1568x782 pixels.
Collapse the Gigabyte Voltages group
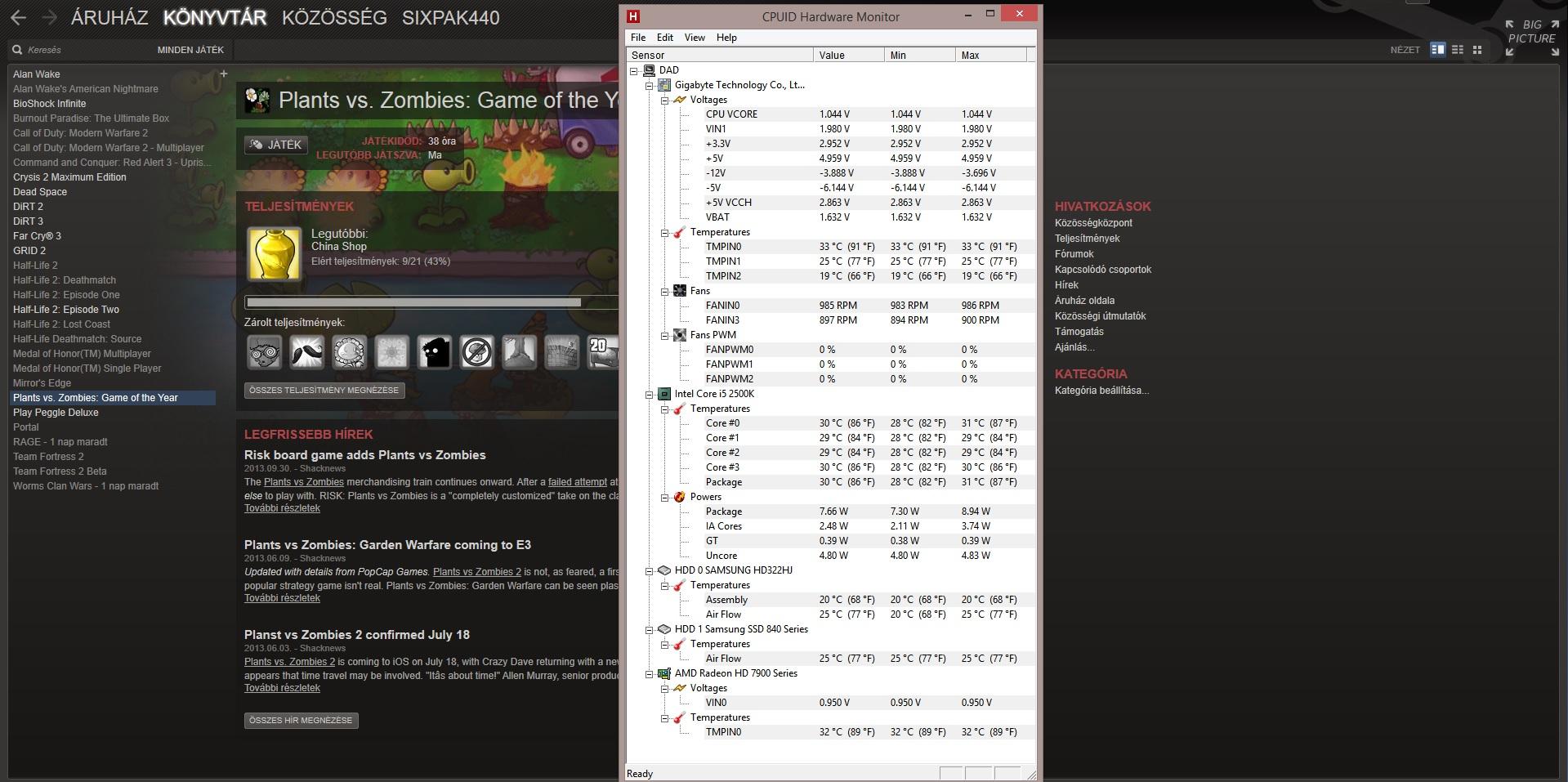665,100
